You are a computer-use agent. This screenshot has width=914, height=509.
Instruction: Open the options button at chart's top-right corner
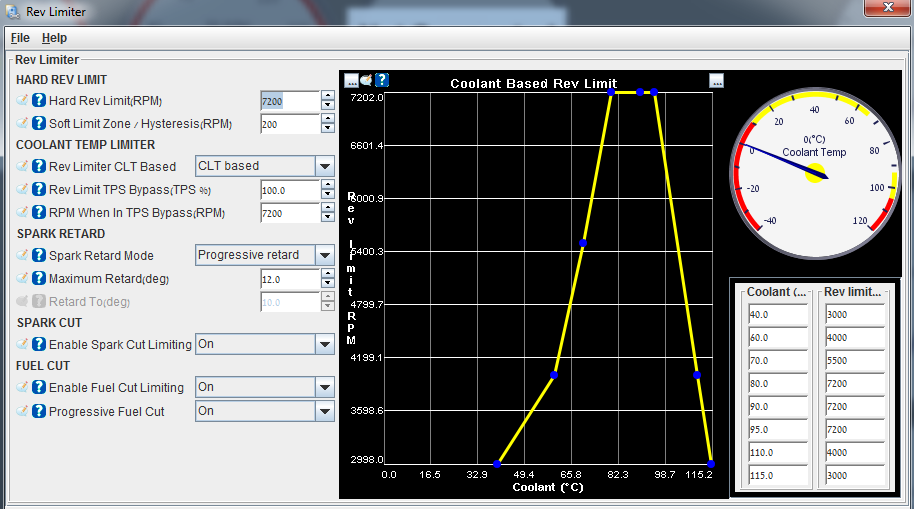pyautogui.click(x=716, y=80)
